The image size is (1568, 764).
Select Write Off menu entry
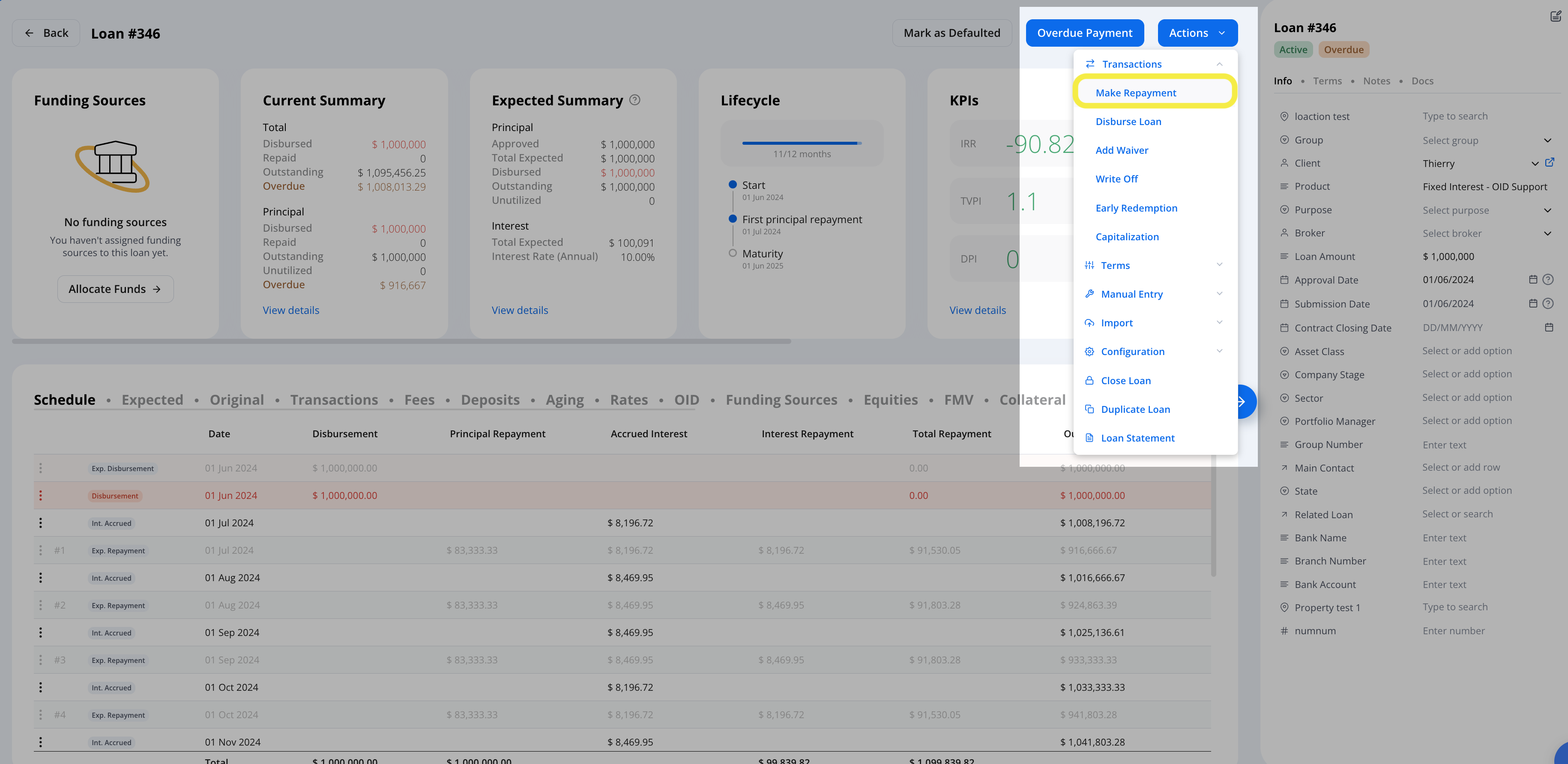pyautogui.click(x=1116, y=179)
